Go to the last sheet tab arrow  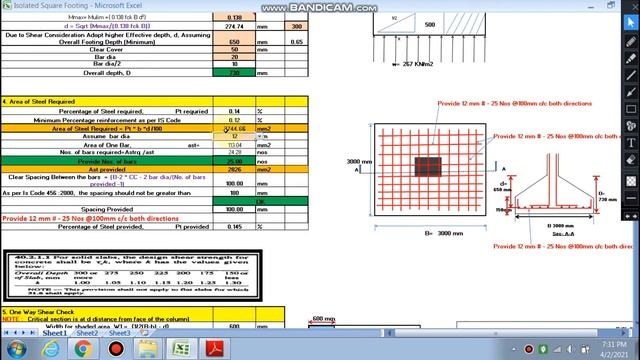pos(32,333)
